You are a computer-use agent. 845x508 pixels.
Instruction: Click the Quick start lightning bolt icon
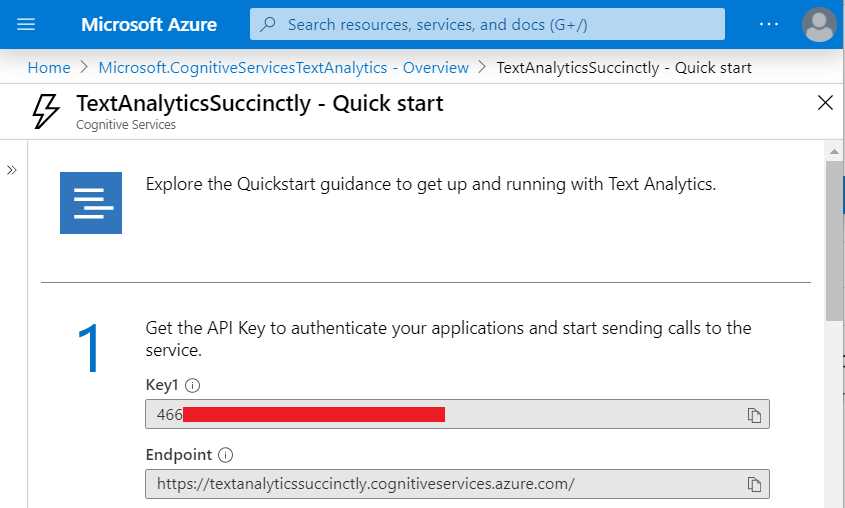point(45,112)
